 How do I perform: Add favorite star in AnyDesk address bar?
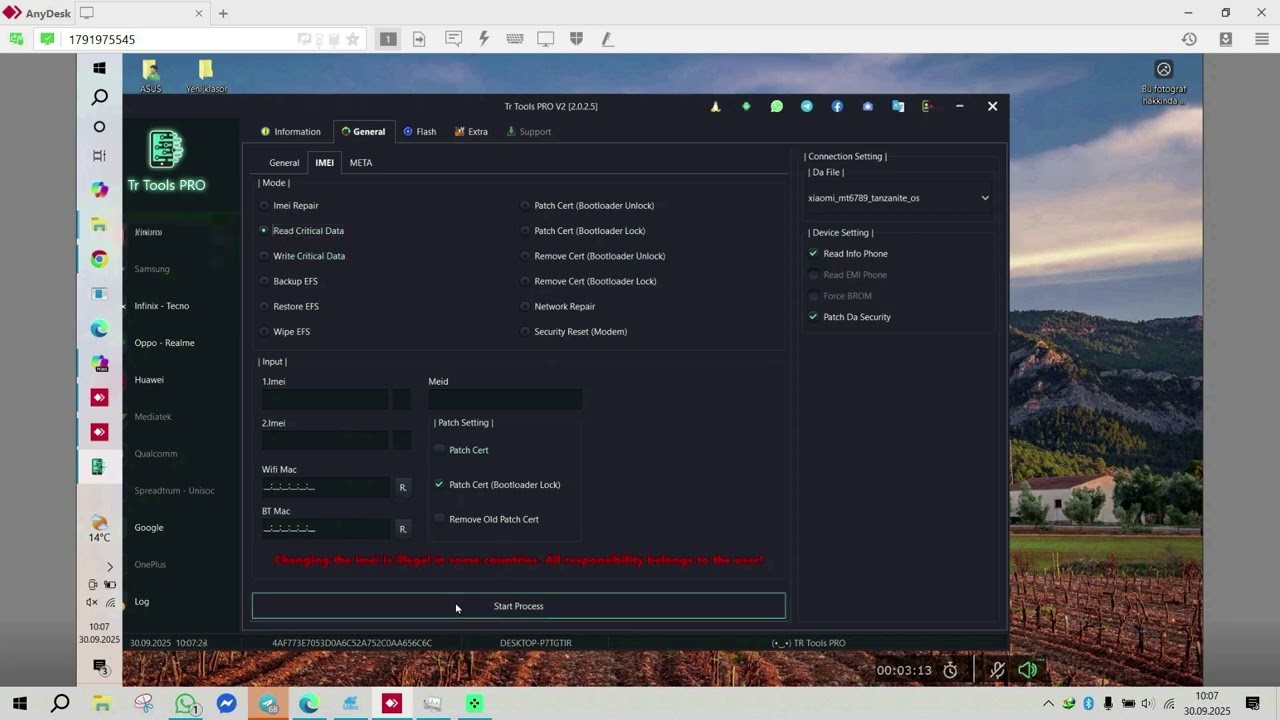coord(353,39)
